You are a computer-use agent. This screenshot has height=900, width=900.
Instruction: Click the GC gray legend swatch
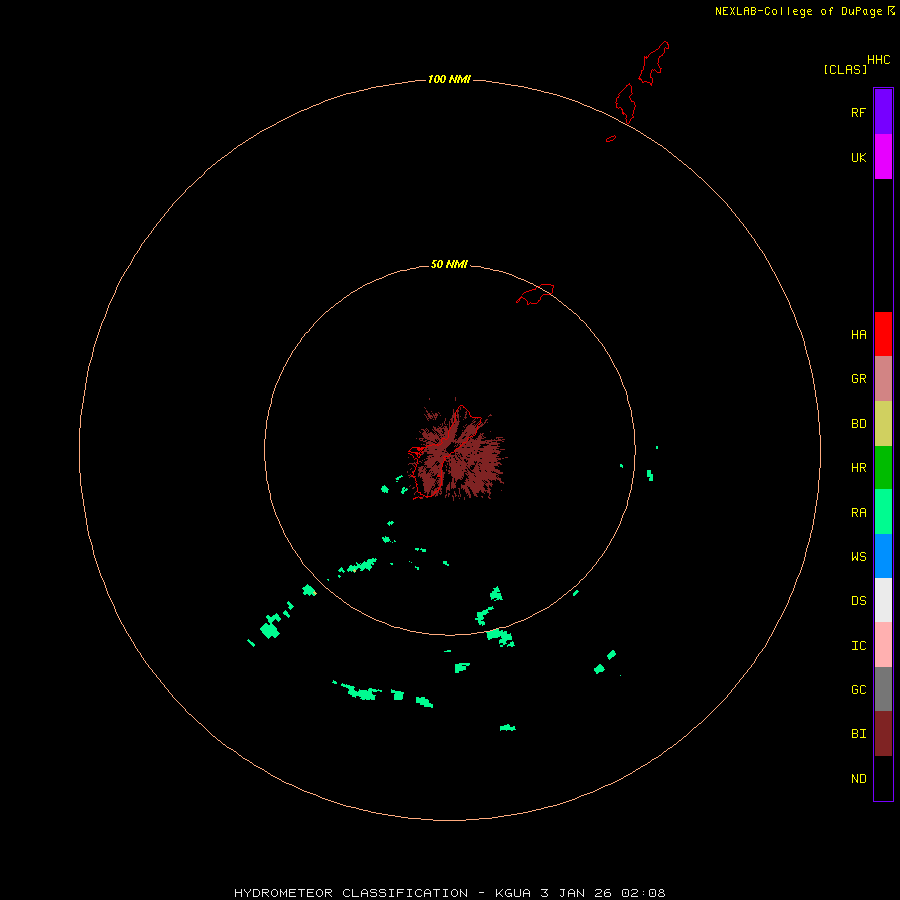coord(883,689)
